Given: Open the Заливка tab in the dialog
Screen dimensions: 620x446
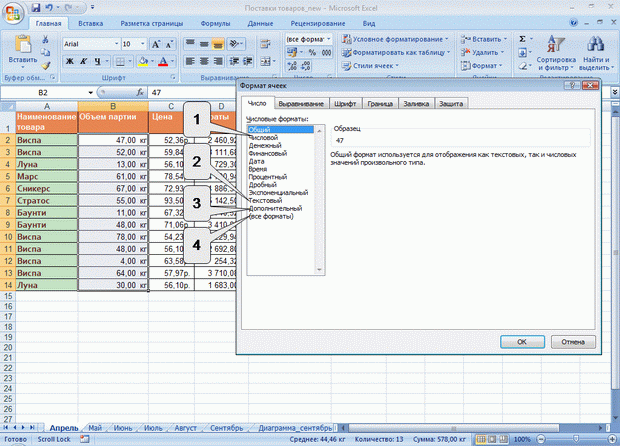Looking at the screenshot, I should point(416,104).
